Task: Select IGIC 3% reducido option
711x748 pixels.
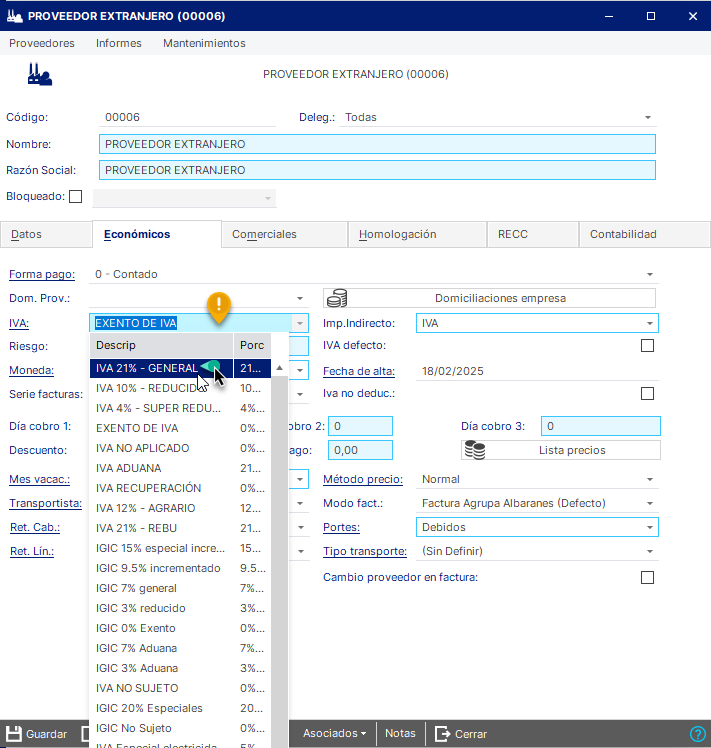Action: click(x=180, y=609)
